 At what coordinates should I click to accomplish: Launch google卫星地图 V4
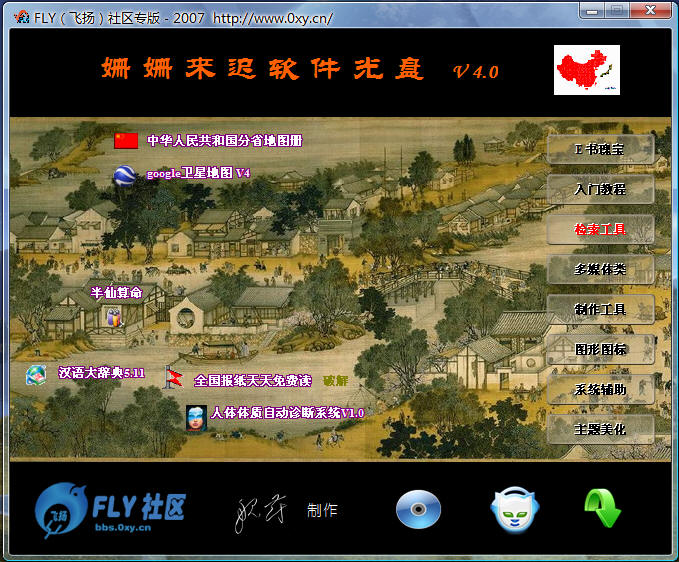199,173
